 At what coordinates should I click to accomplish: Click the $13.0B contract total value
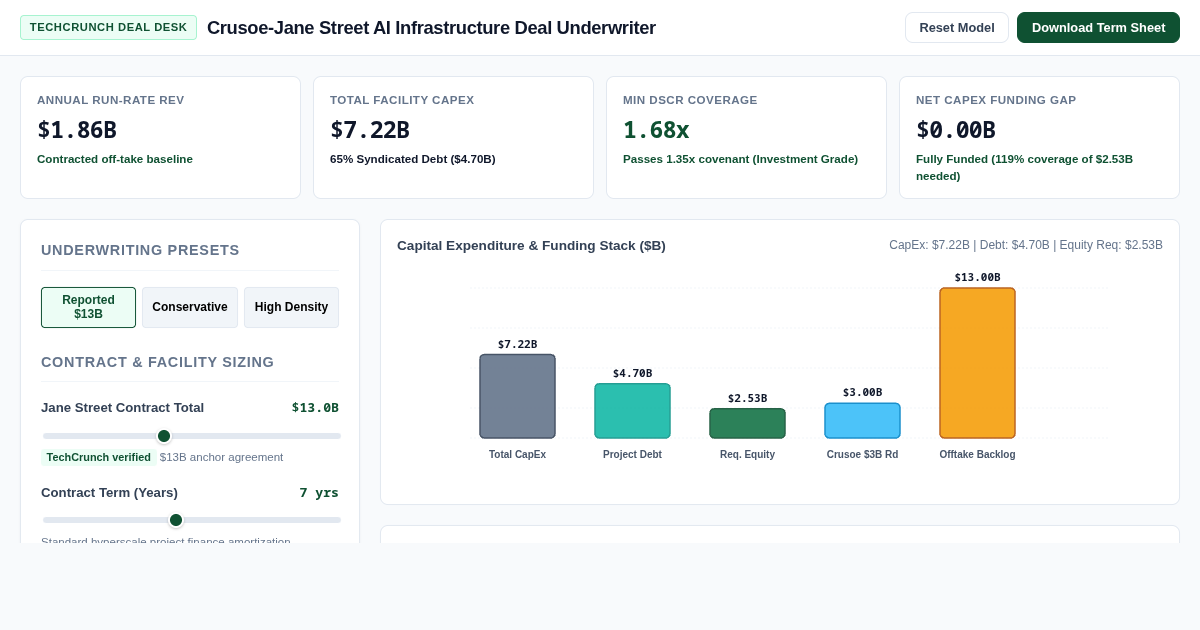(x=315, y=407)
